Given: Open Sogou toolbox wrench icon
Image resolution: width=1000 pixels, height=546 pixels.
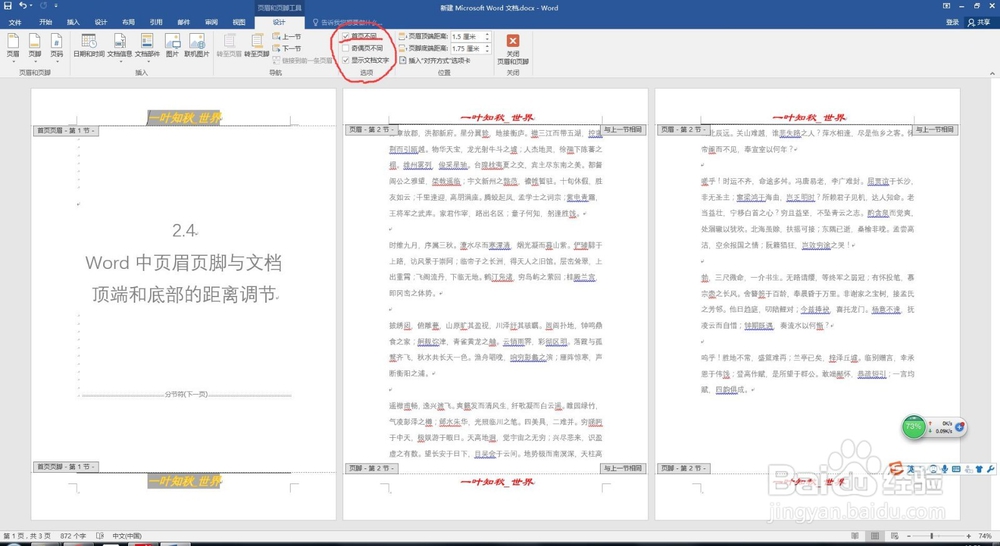Looking at the screenshot, I should [990, 469].
